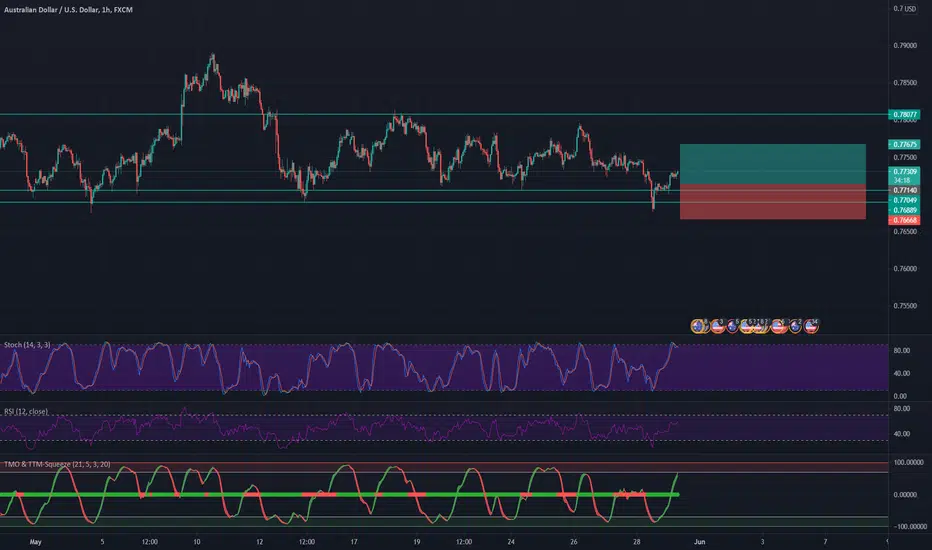Viewport: 932px width, 550px height.
Task: Click the 0.77675 take-profit price label
Action: tap(904, 144)
